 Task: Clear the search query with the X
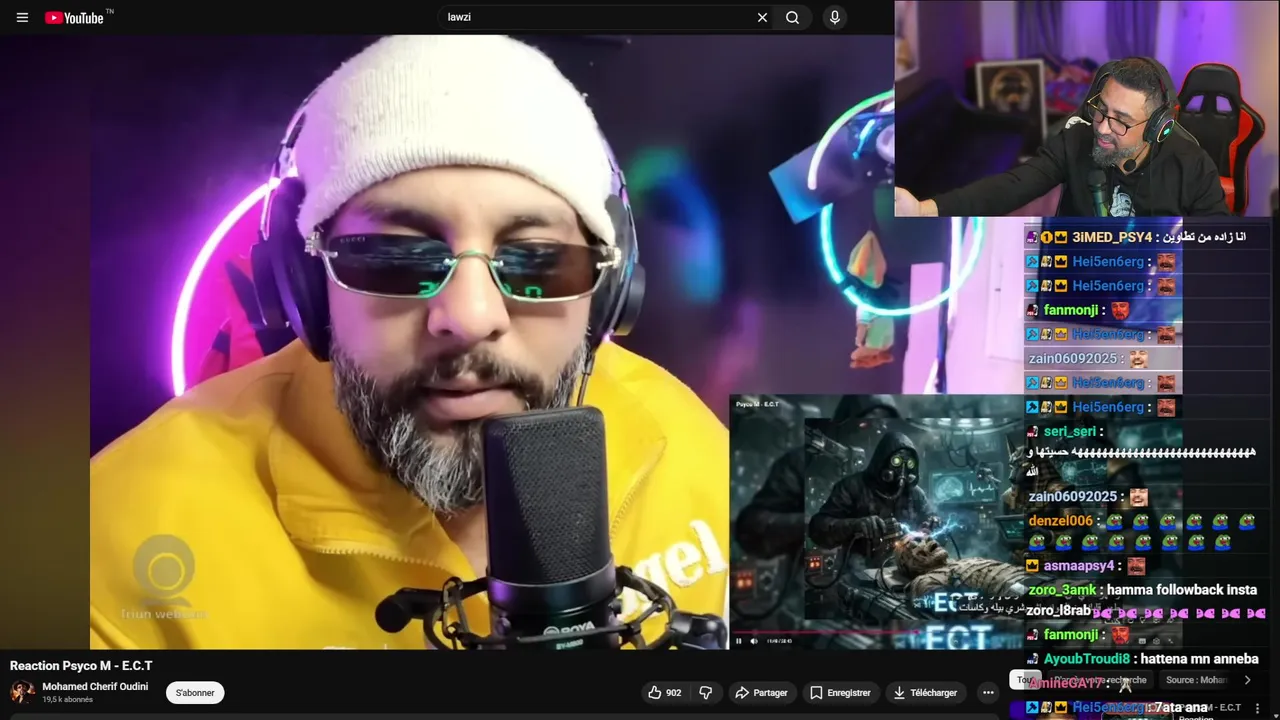[762, 17]
